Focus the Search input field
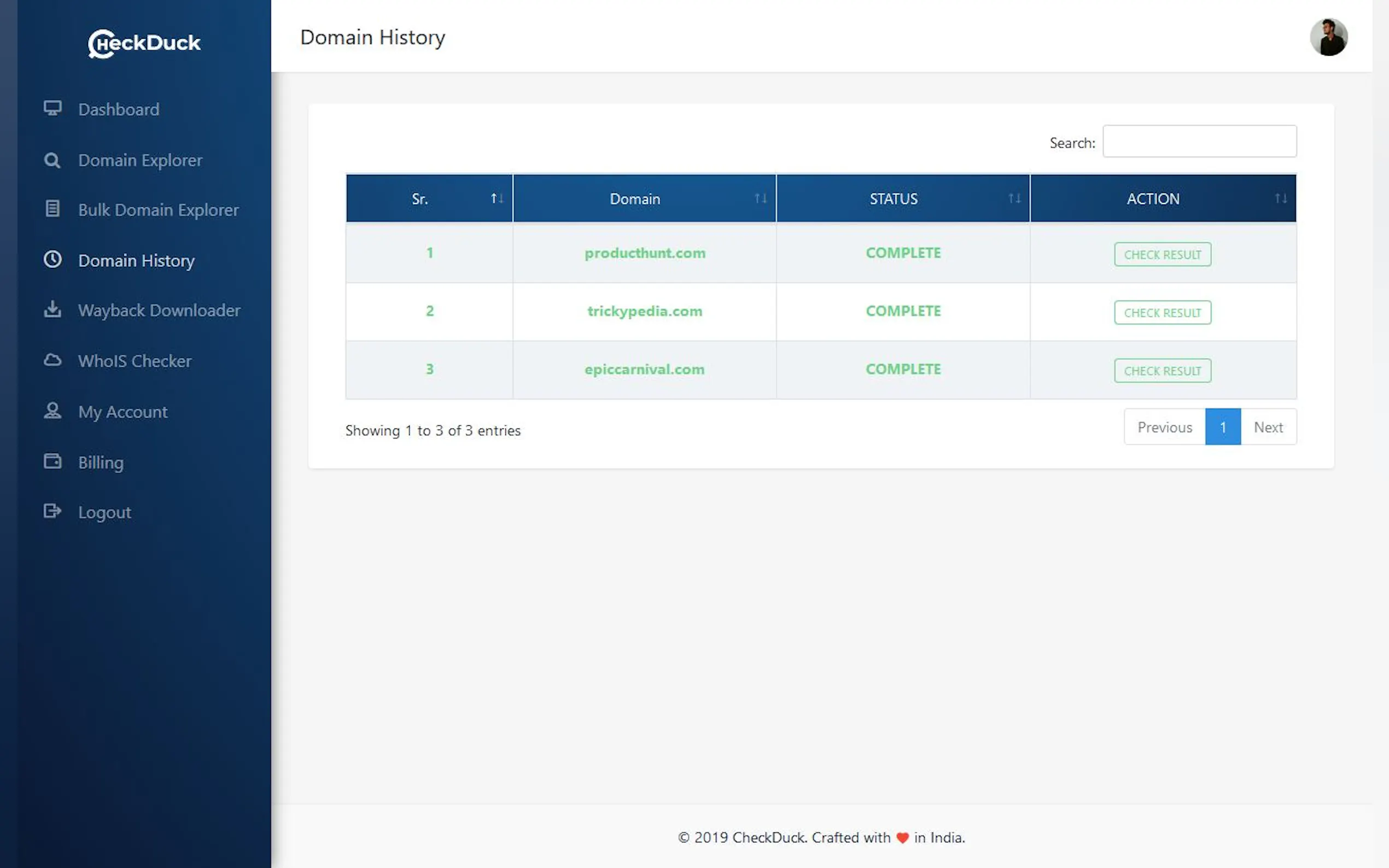Screen dimensions: 1389x868 tap(1199, 141)
